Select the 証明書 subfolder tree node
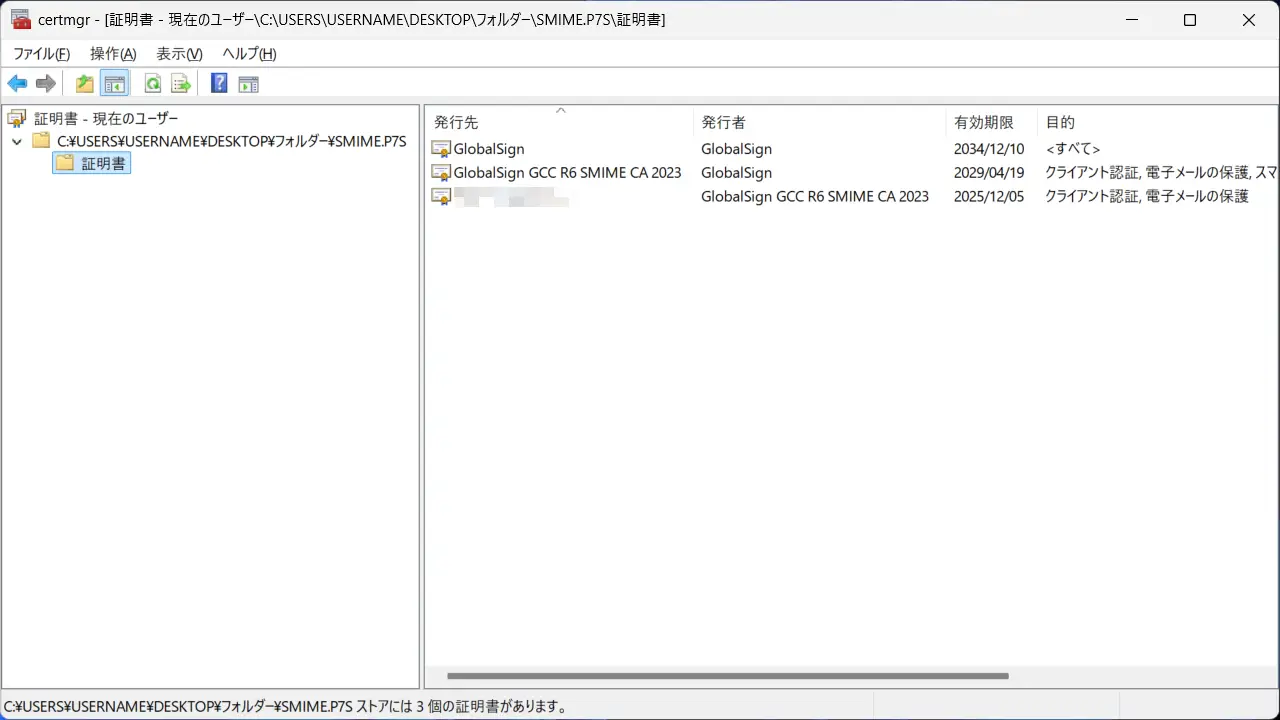 pyautogui.click(x=104, y=163)
